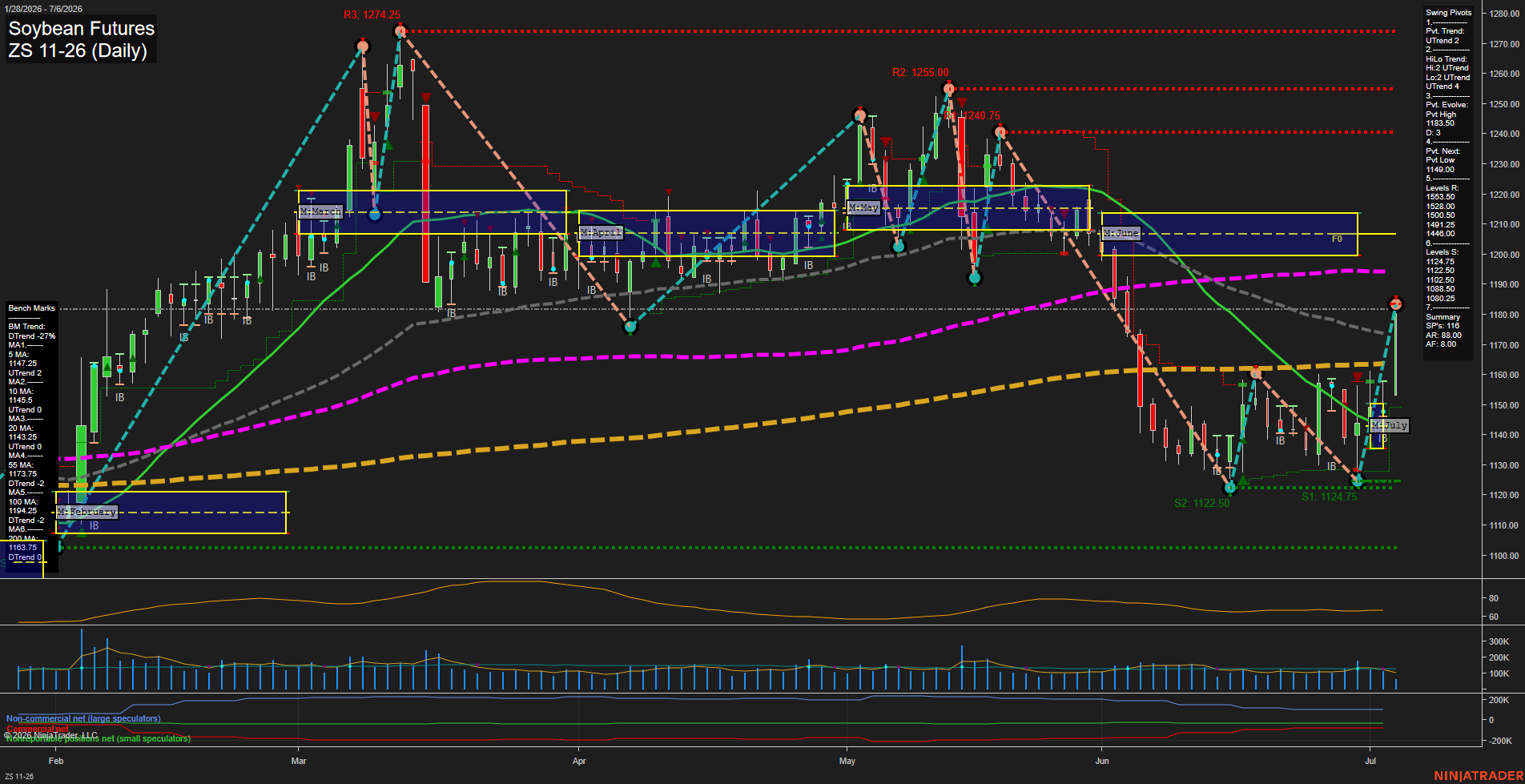Select the M:June monthly range label
This screenshot has height=784, width=1525.
[1121, 233]
